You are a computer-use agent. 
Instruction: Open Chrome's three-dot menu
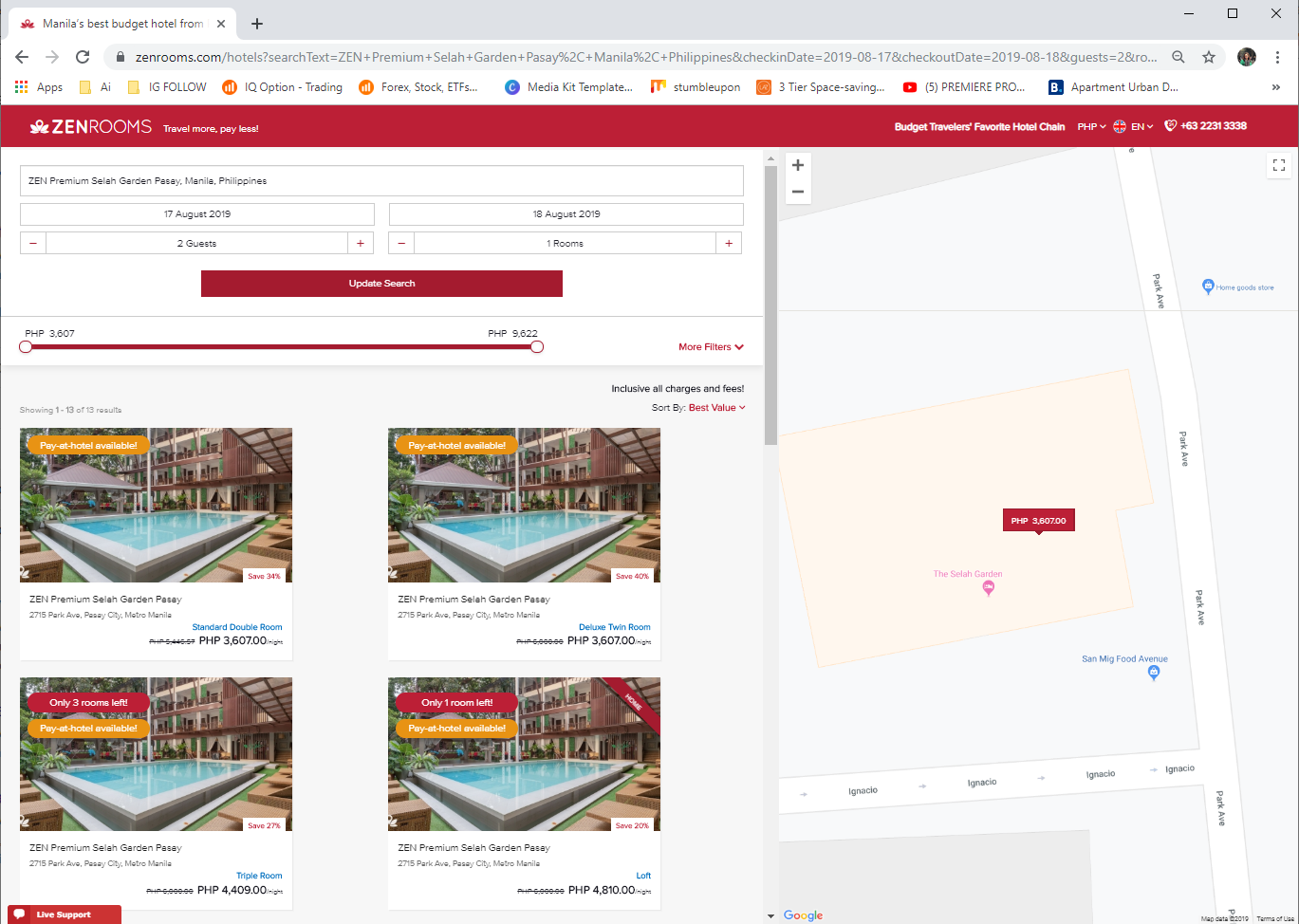pos(1277,57)
